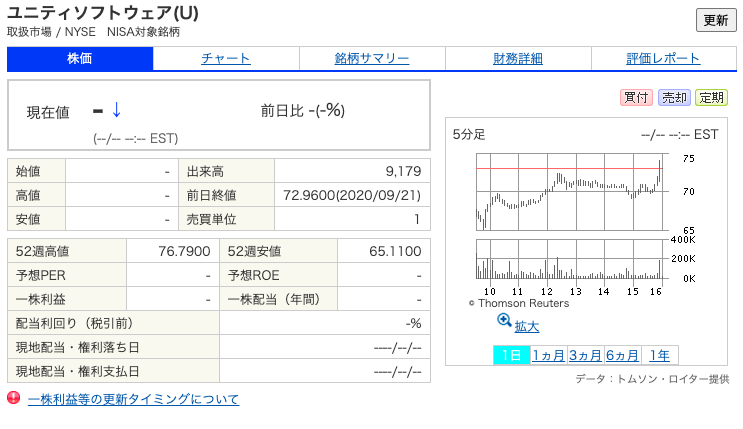This screenshot has width=743, height=429.
Task: Open the チャート tab
Action: [226, 58]
